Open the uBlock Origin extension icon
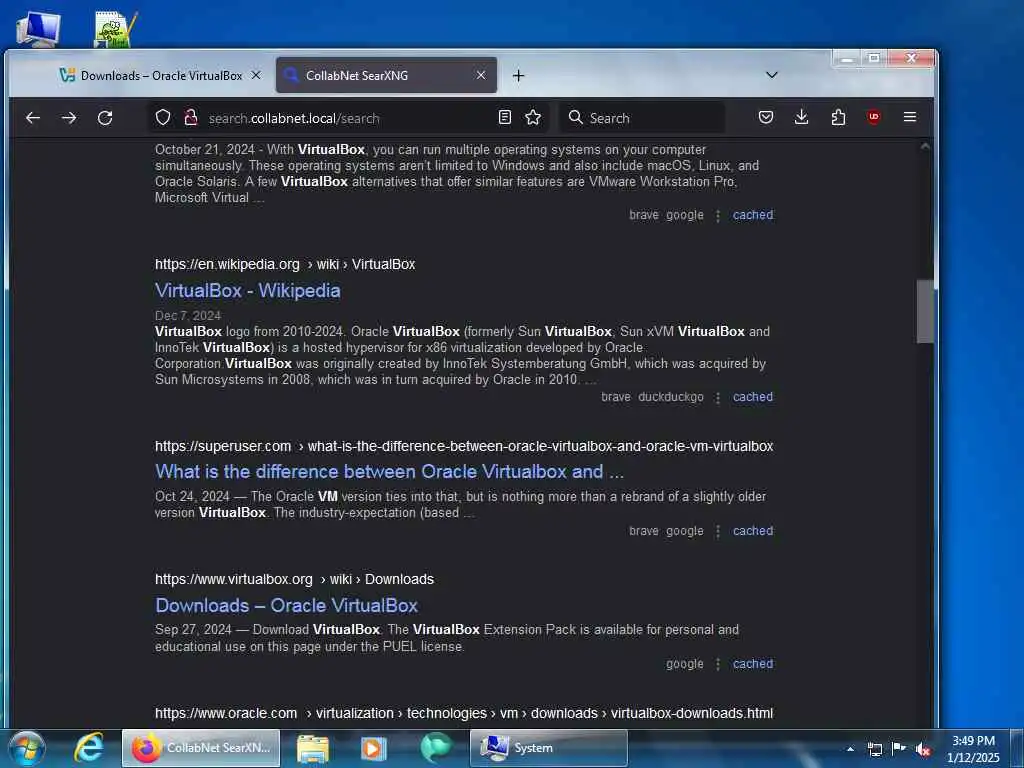The width and height of the screenshot is (1024, 768). (874, 118)
